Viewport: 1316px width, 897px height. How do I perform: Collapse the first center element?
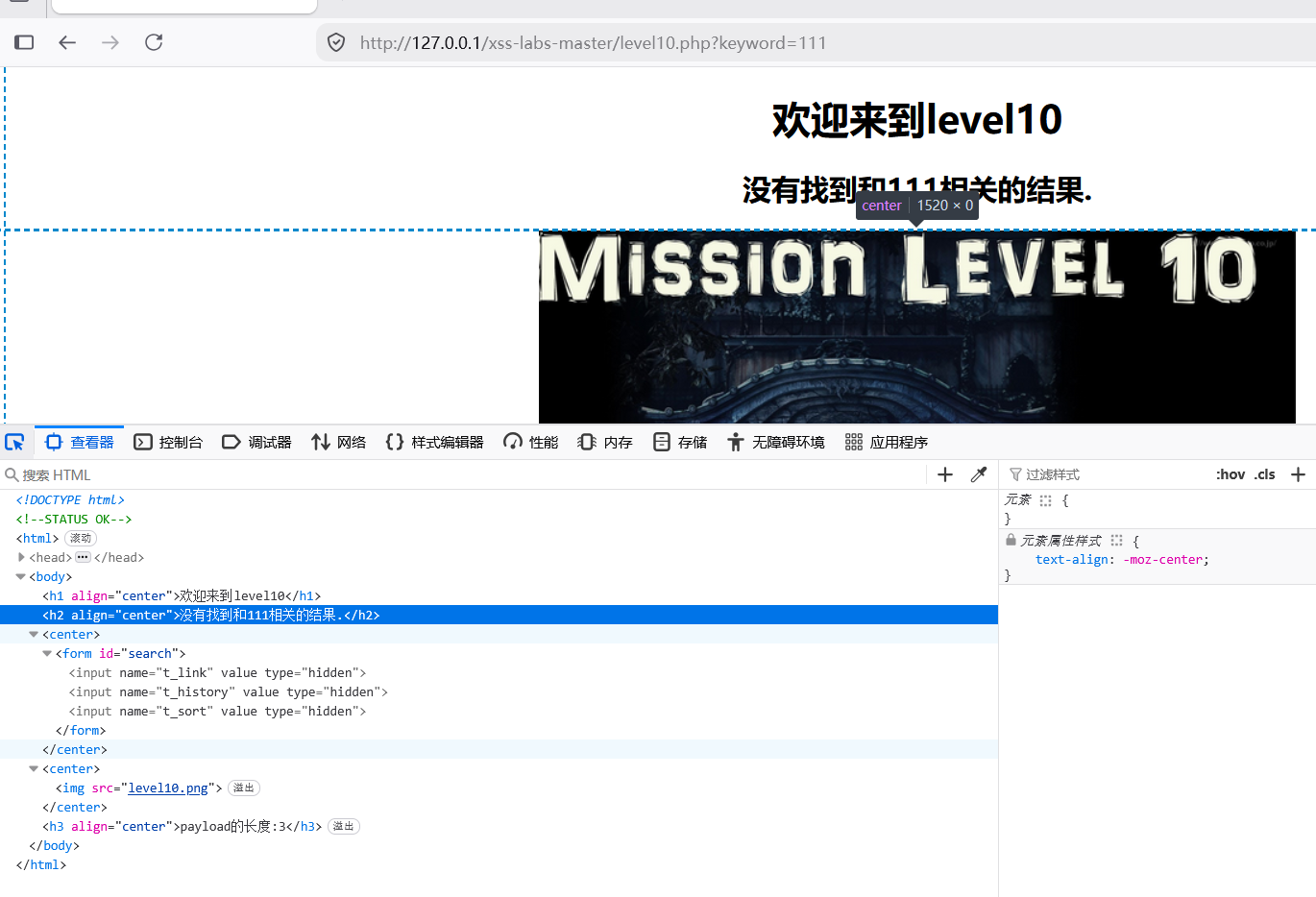point(34,634)
